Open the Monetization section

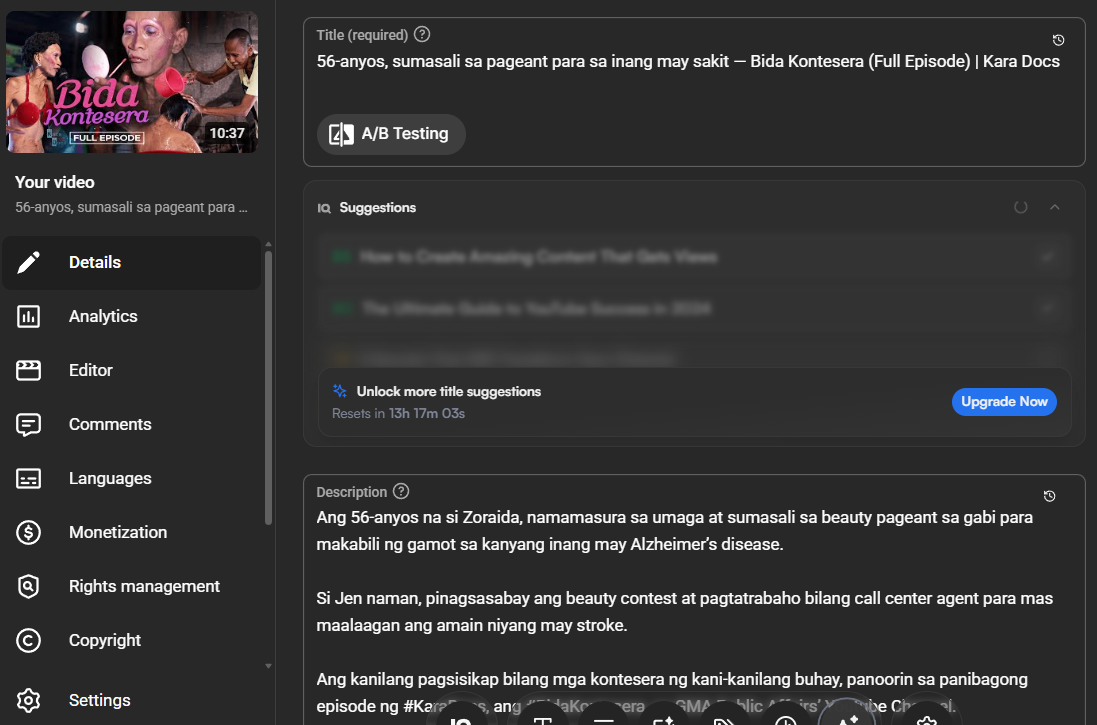pyautogui.click(x=132, y=532)
